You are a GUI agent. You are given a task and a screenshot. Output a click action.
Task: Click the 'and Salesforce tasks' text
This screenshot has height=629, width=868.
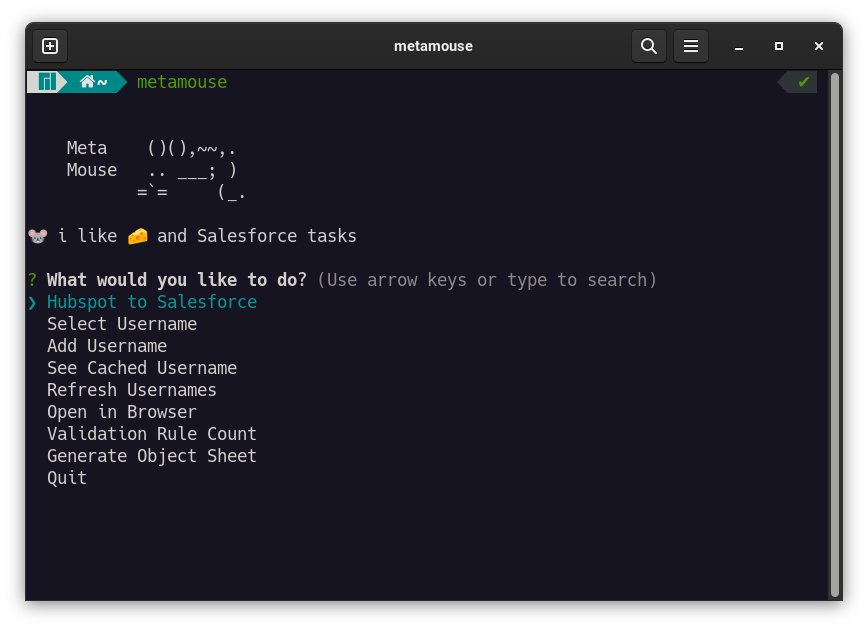click(257, 236)
